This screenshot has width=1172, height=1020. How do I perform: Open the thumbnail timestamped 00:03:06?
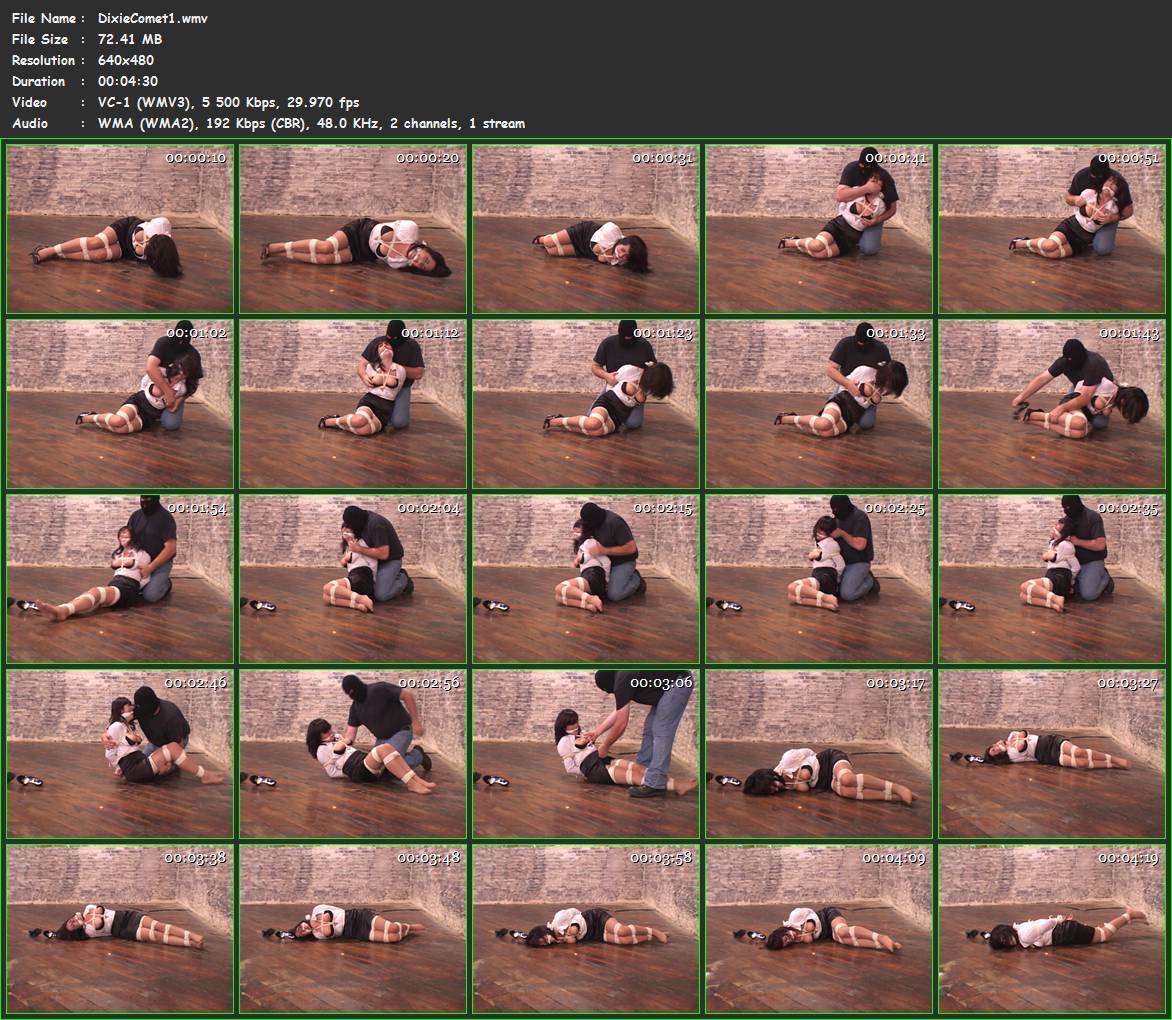pyautogui.click(x=586, y=754)
